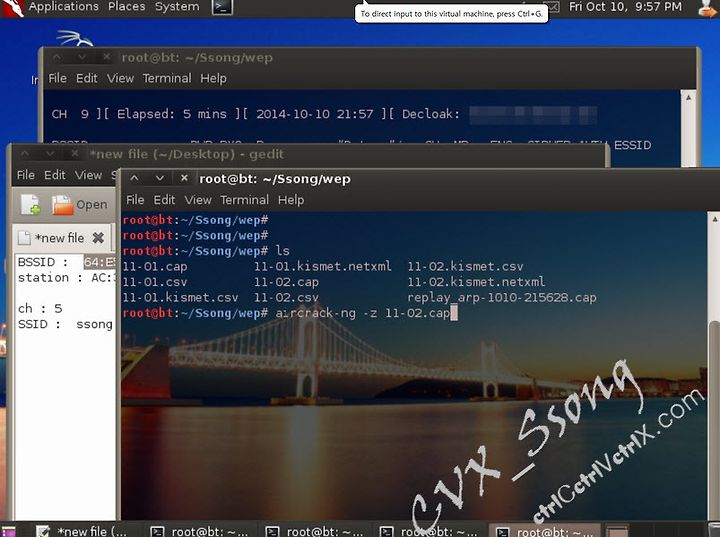Switch to the second root@bt taskbar item
Screen dimensions: 720x537
coord(316,531)
